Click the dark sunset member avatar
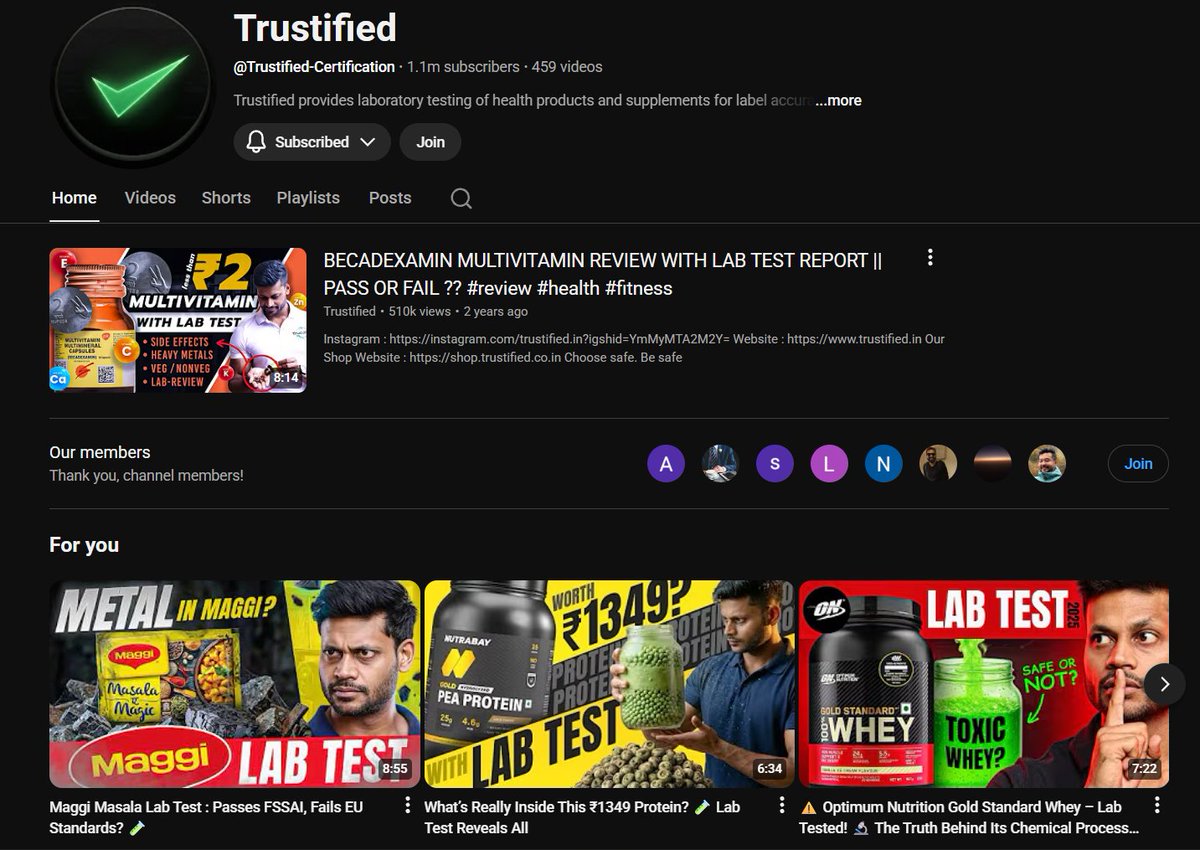This screenshot has height=850, width=1200. [993, 464]
